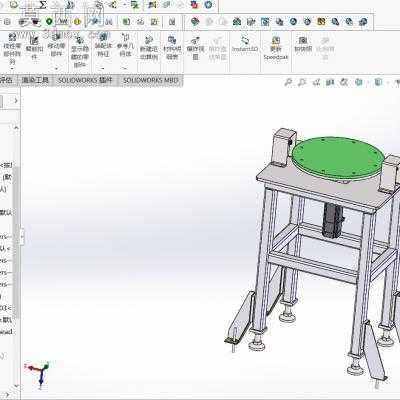Toggle the Section View icon
Image resolution: width=400 pixels, height=400 pixels.
pos(330,82)
